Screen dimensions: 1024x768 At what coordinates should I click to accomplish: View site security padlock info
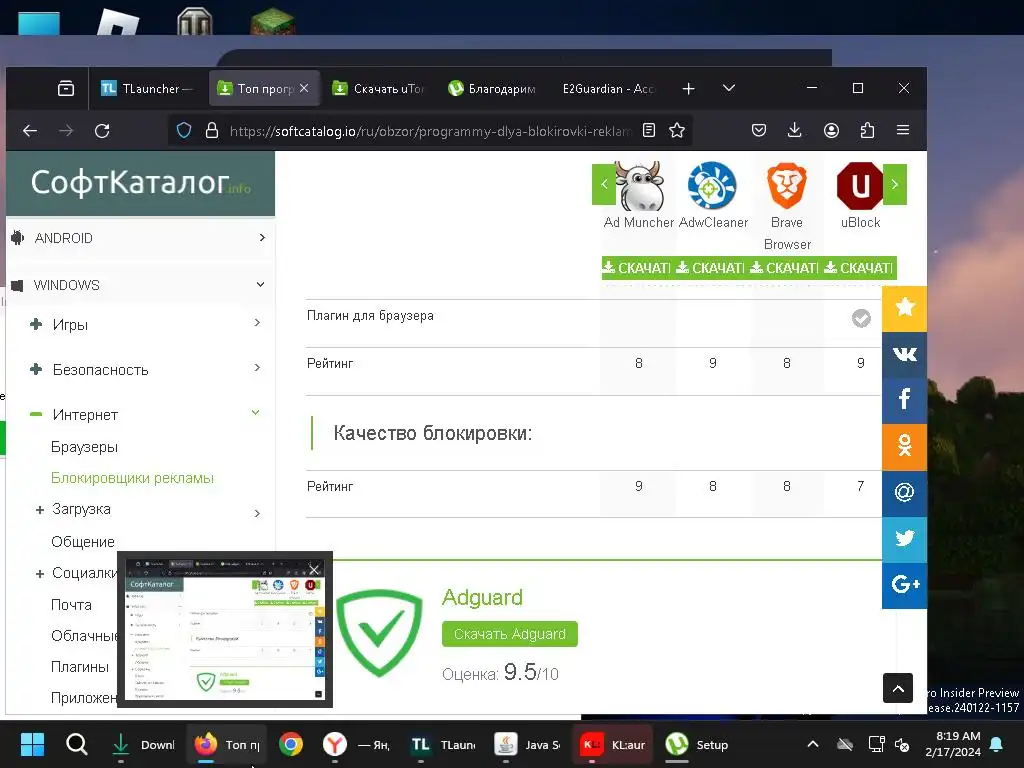[x=212, y=131]
